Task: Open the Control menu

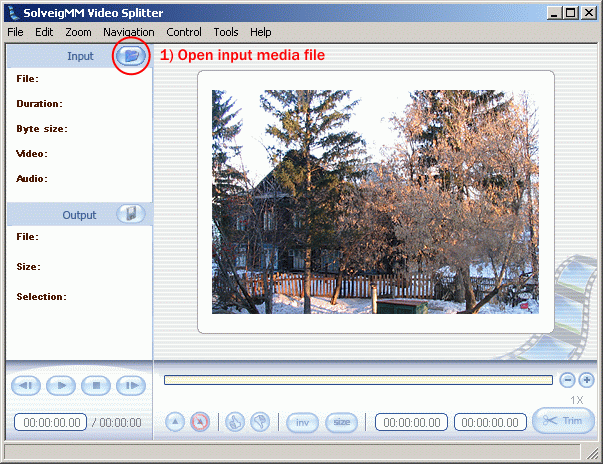Action: 184,32
